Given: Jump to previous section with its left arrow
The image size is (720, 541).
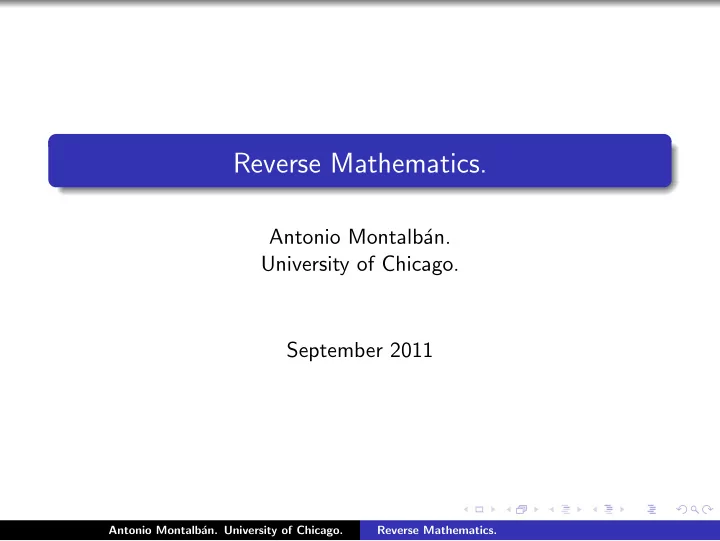Looking at the screenshot, I should point(595,509).
